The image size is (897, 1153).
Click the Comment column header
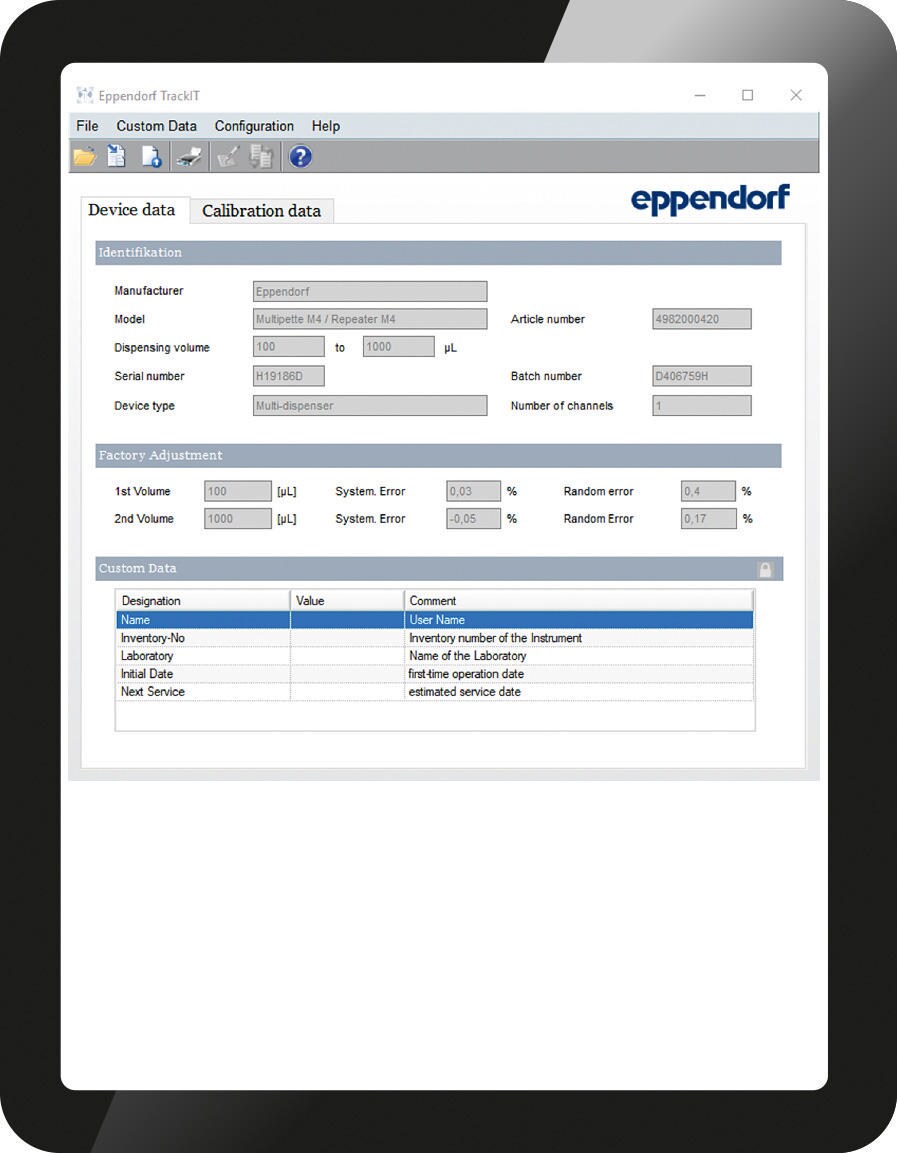579,601
